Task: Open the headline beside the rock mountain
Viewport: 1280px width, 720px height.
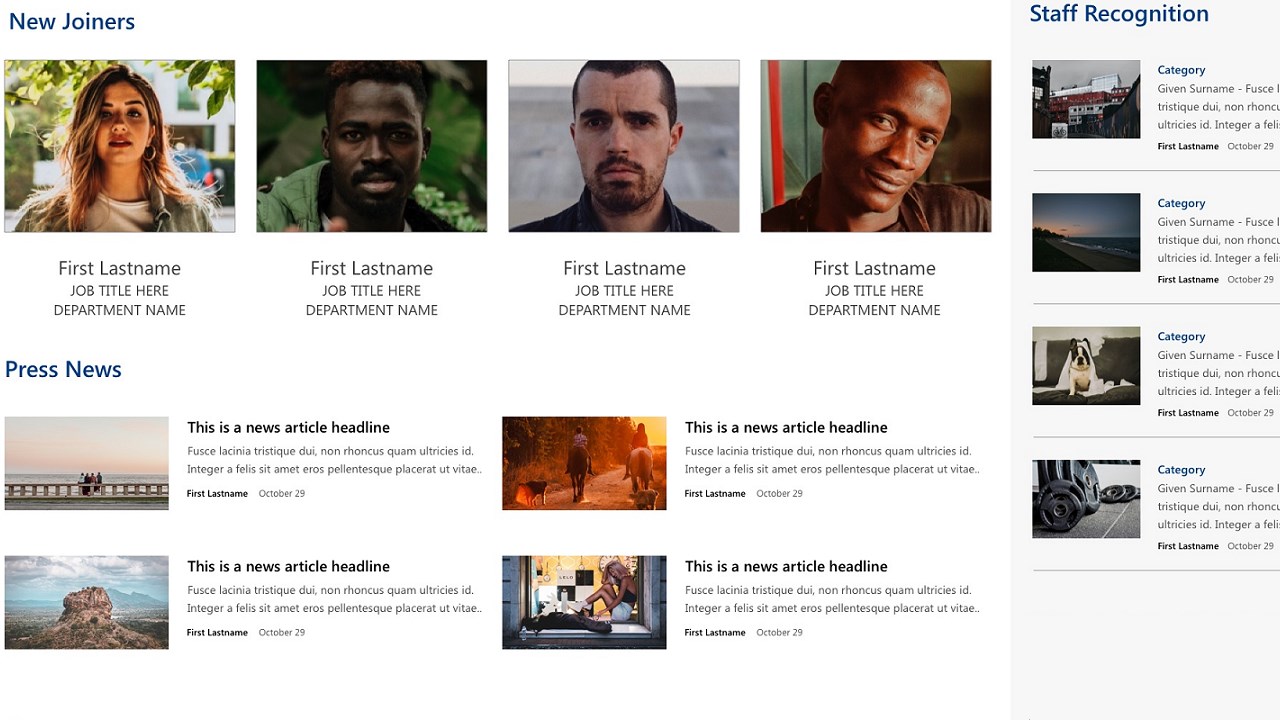Action: [x=288, y=566]
